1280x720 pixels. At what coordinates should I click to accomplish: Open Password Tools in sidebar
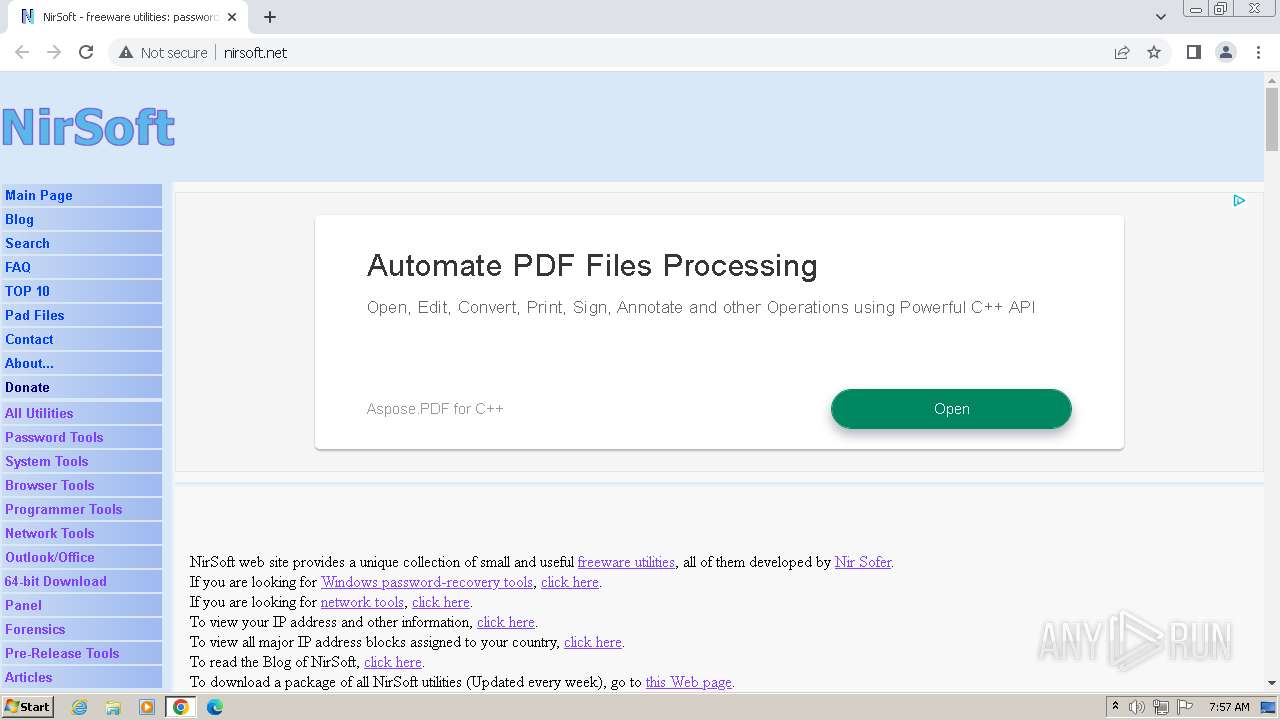81,437
